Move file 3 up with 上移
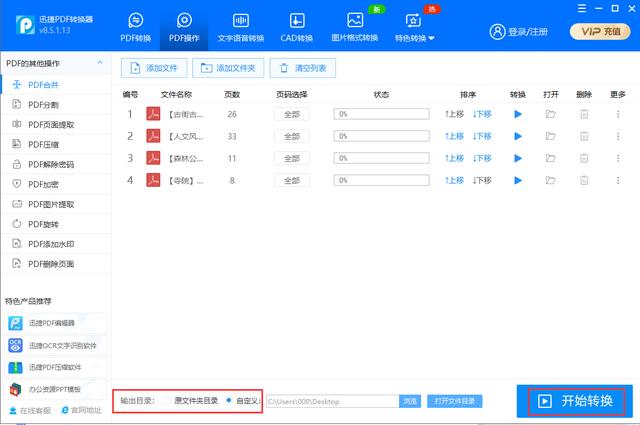Screen dimensions: 640x425 click(x=454, y=158)
